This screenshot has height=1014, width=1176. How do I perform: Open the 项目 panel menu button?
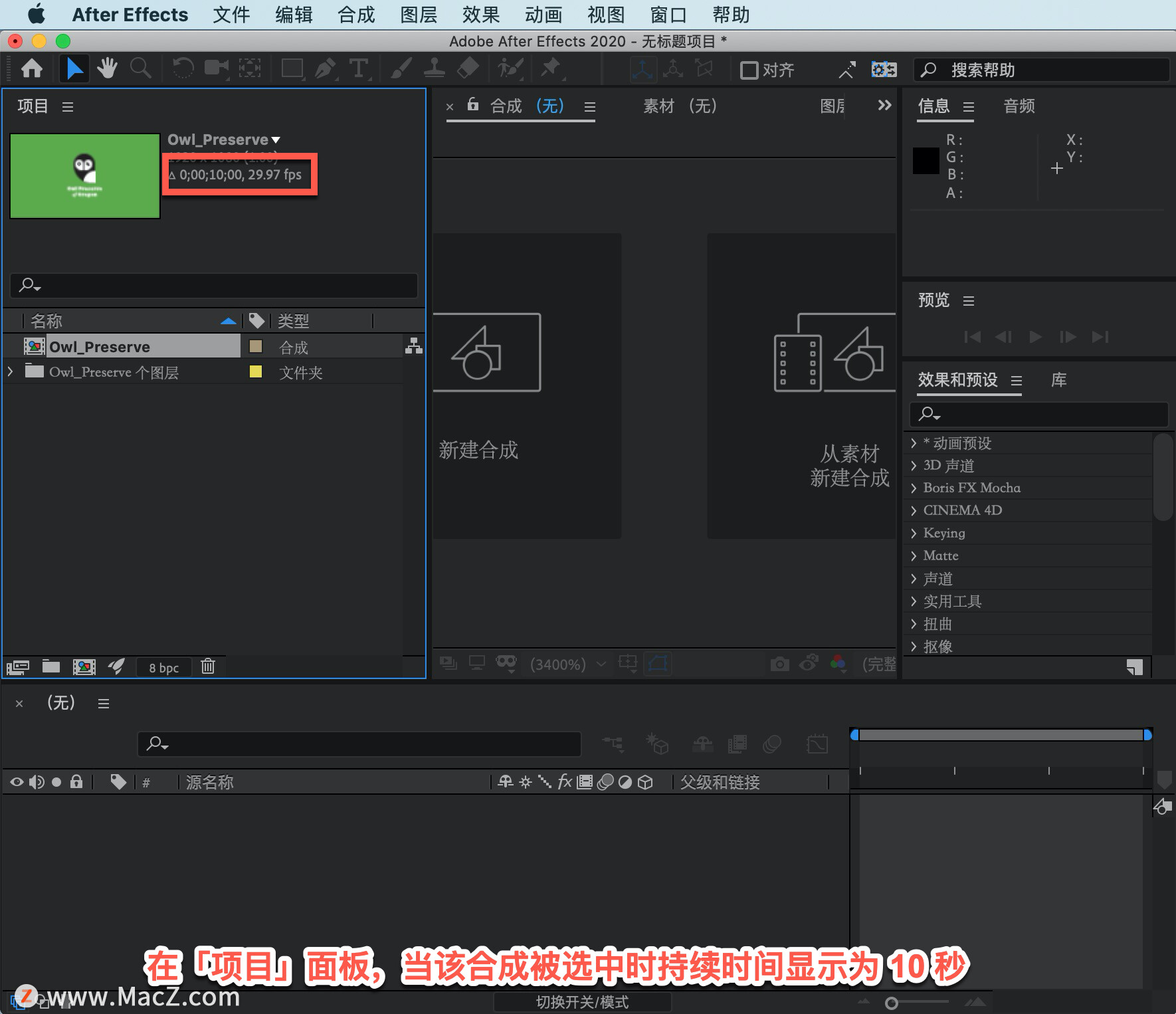click(x=68, y=106)
